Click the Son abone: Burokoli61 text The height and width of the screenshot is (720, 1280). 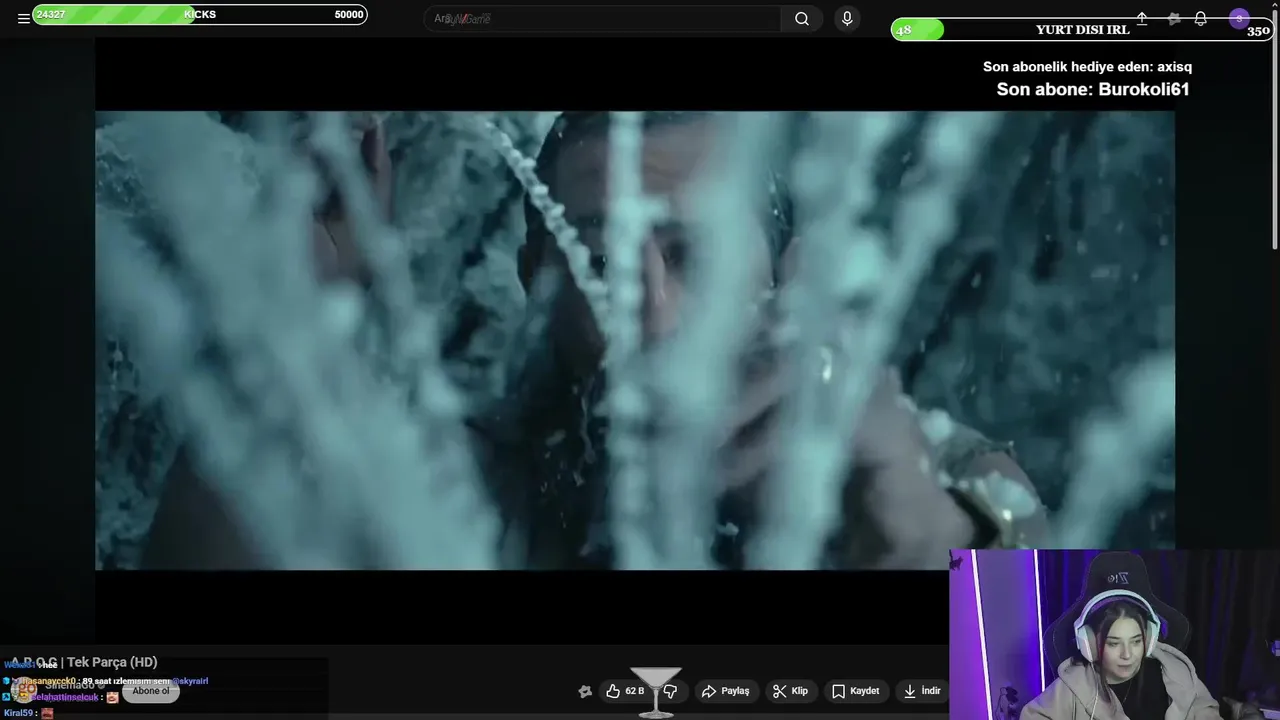click(x=1093, y=89)
